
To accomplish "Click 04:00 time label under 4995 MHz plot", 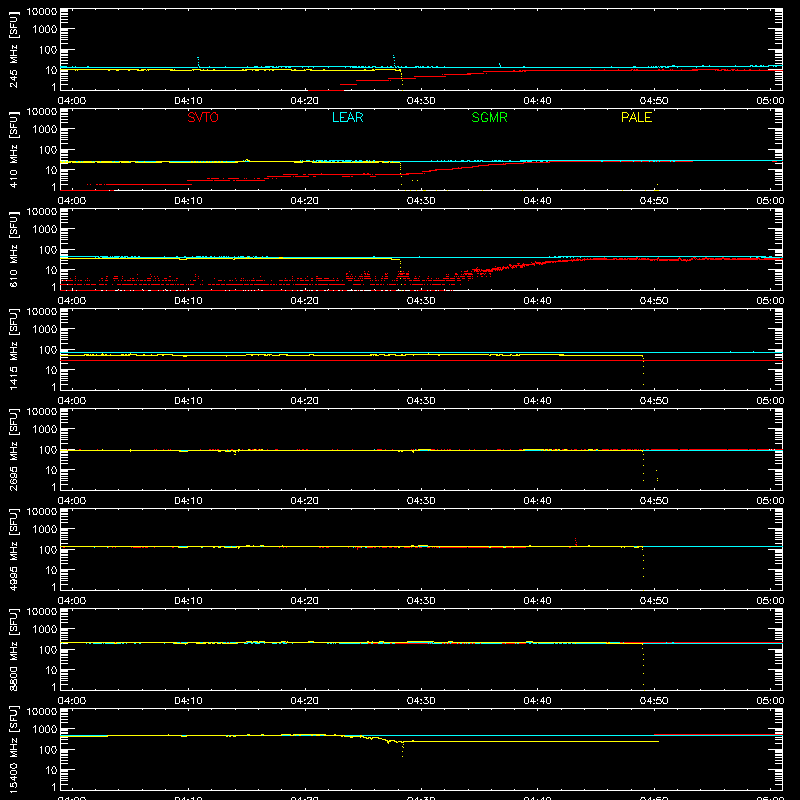I will point(71,601).
